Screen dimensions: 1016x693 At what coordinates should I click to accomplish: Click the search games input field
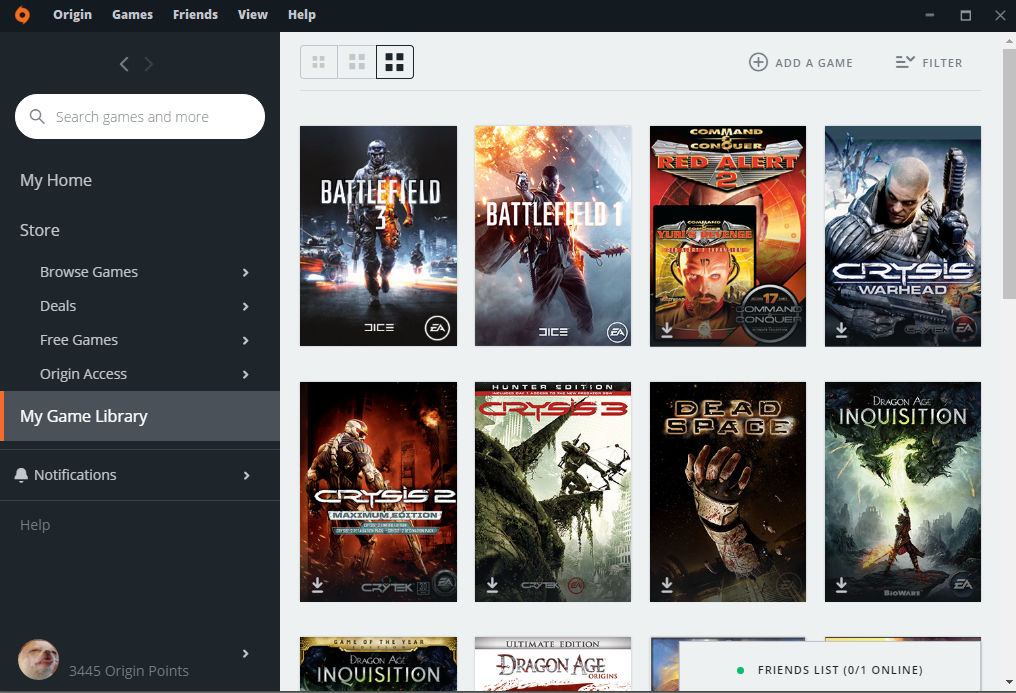(x=140, y=117)
